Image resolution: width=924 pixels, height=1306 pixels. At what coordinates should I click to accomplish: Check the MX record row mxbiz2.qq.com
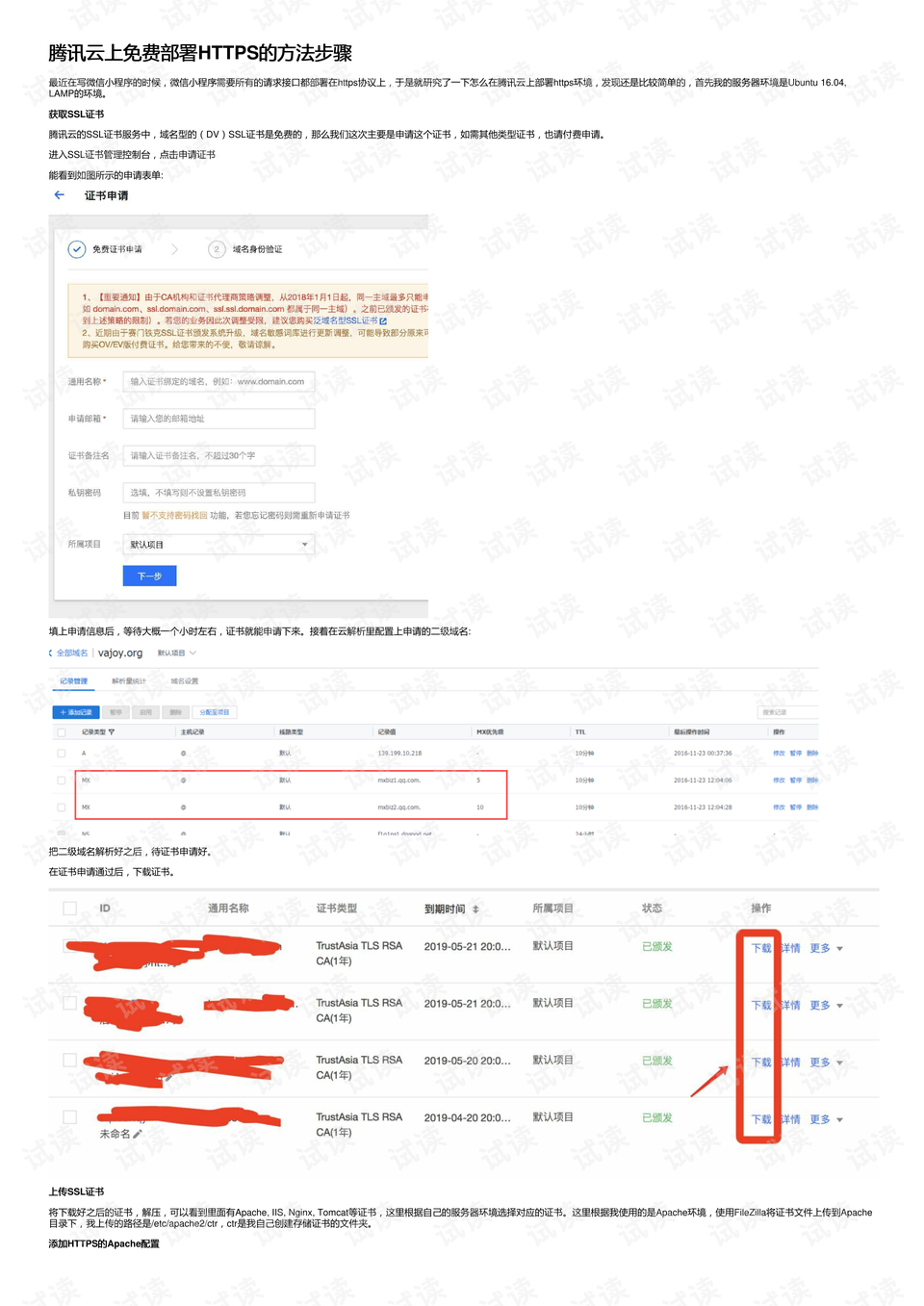[x=62, y=807]
